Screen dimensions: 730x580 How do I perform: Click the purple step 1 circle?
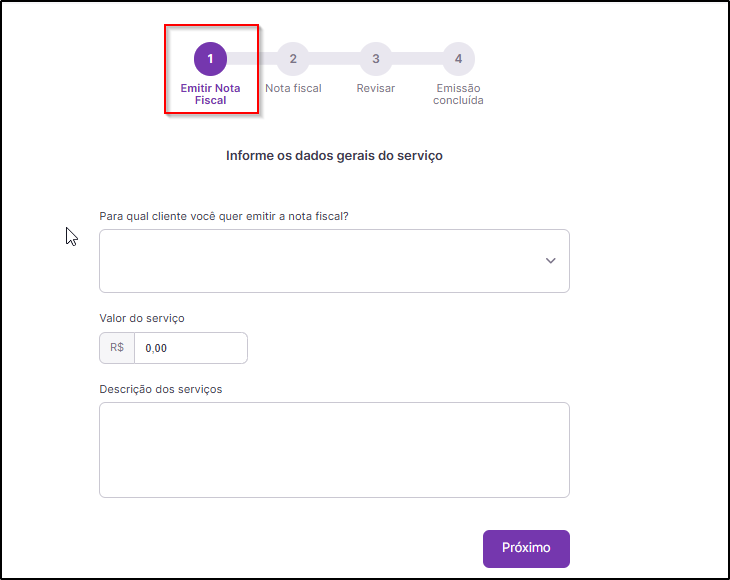[x=210, y=59]
